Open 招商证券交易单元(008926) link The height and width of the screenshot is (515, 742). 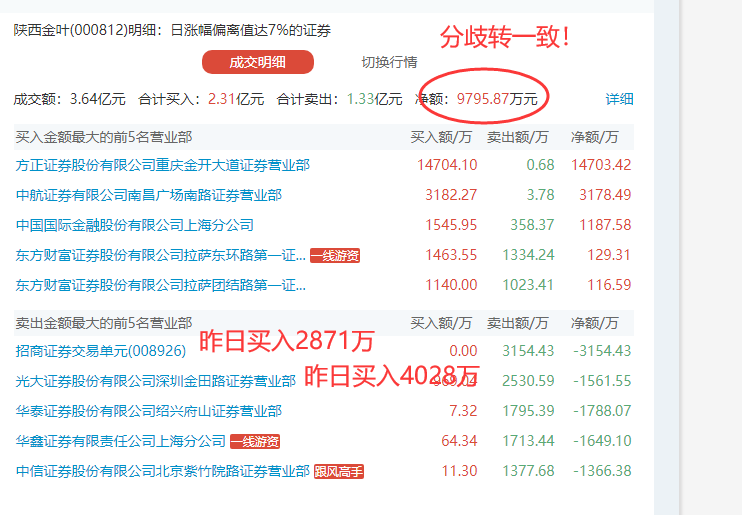(100, 351)
